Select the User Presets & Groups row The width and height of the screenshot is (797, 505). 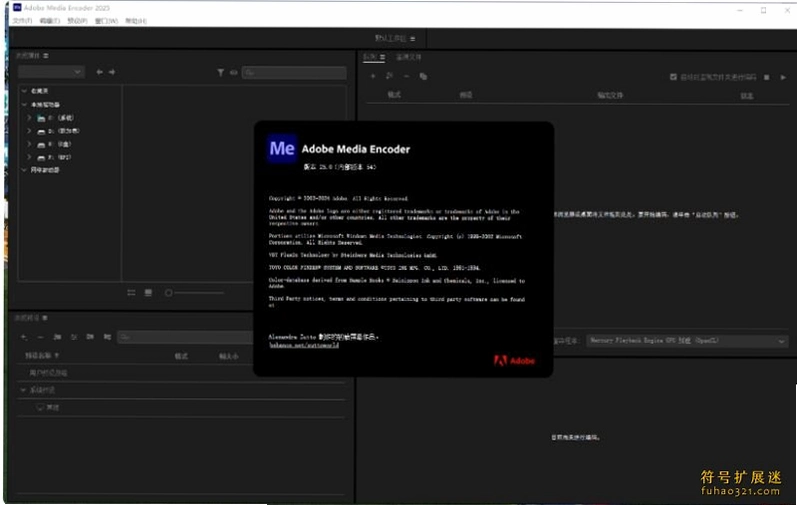tap(180, 373)
